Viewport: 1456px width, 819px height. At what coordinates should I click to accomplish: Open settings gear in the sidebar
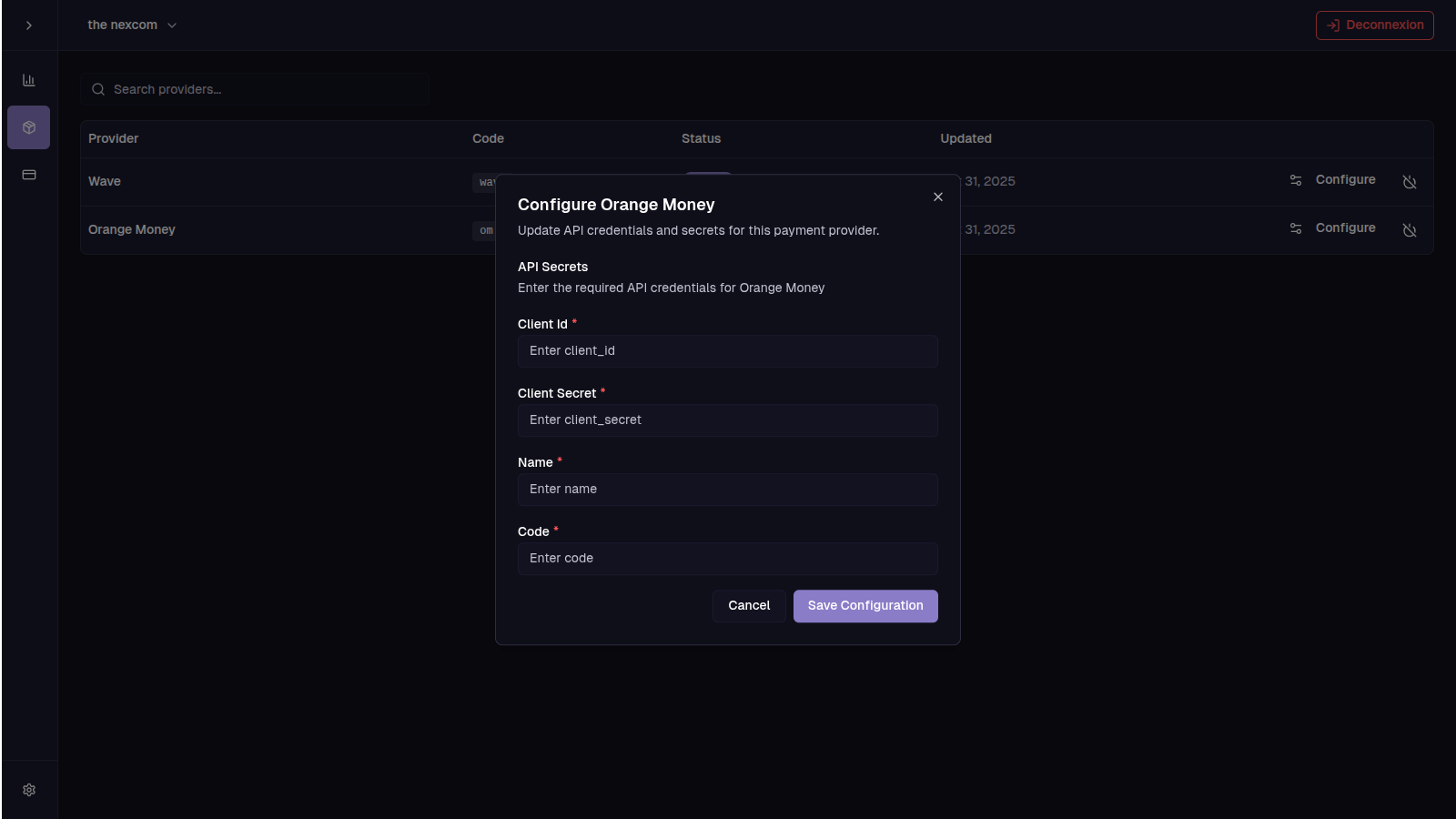coord(29,790)
